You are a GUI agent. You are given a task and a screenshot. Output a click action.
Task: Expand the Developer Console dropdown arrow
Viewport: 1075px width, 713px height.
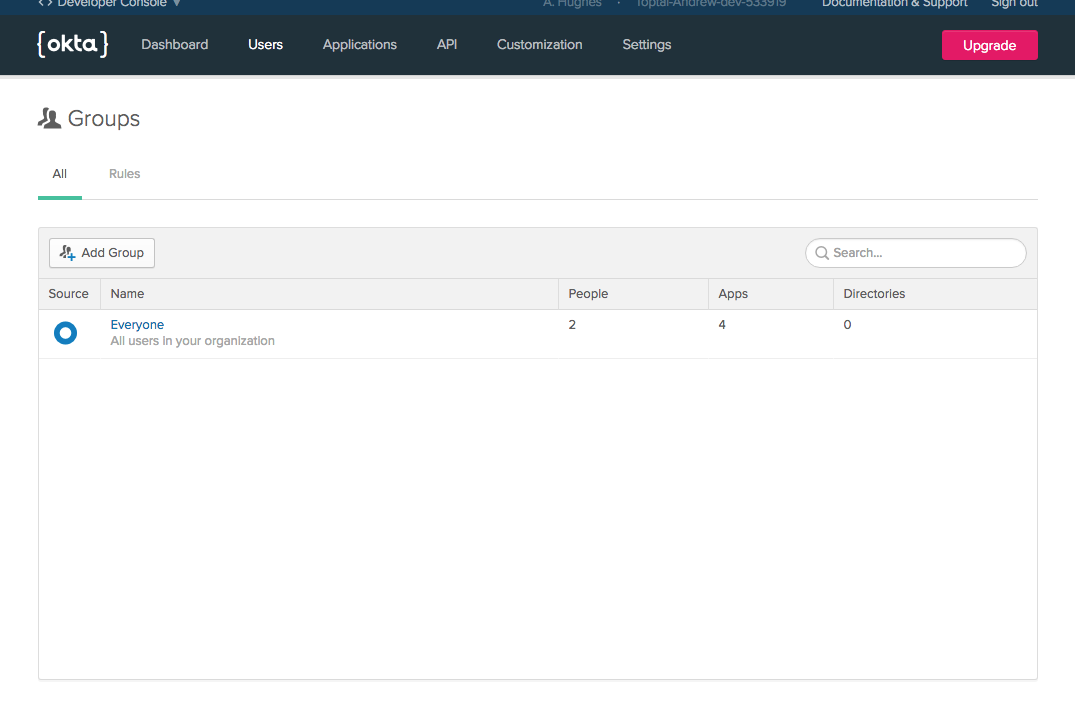(x=177, y=4)
